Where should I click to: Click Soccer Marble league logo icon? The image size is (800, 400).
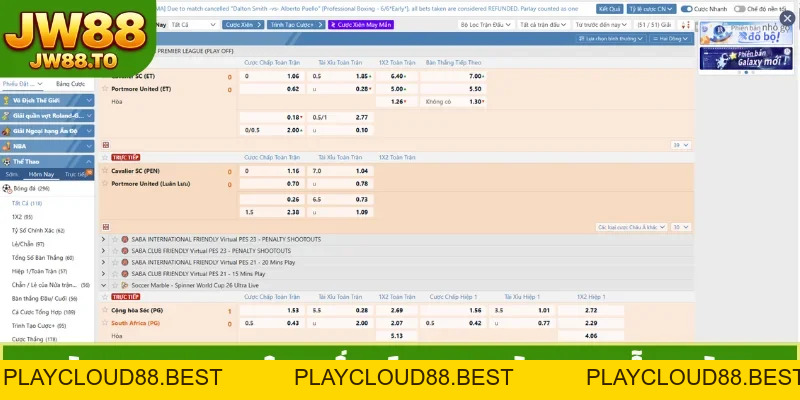[x=125, y=286]
